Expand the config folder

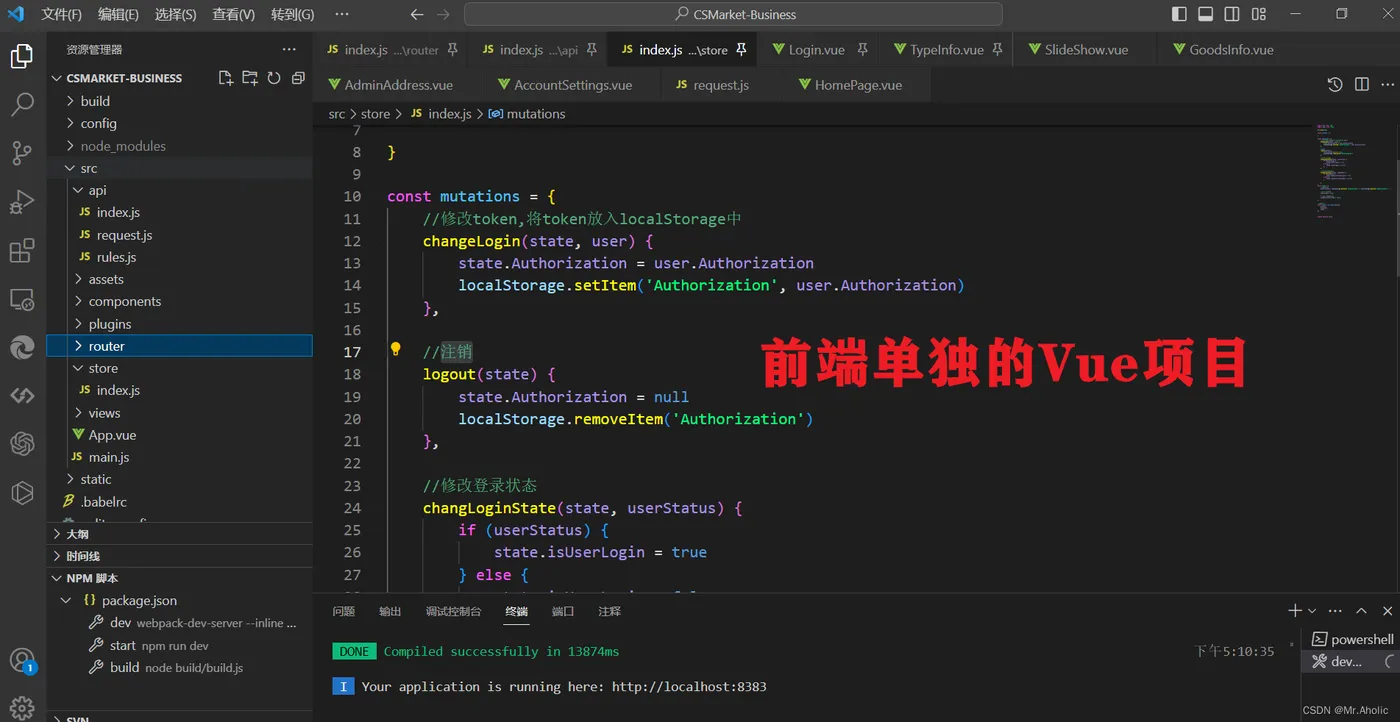(x=180, y=123)
